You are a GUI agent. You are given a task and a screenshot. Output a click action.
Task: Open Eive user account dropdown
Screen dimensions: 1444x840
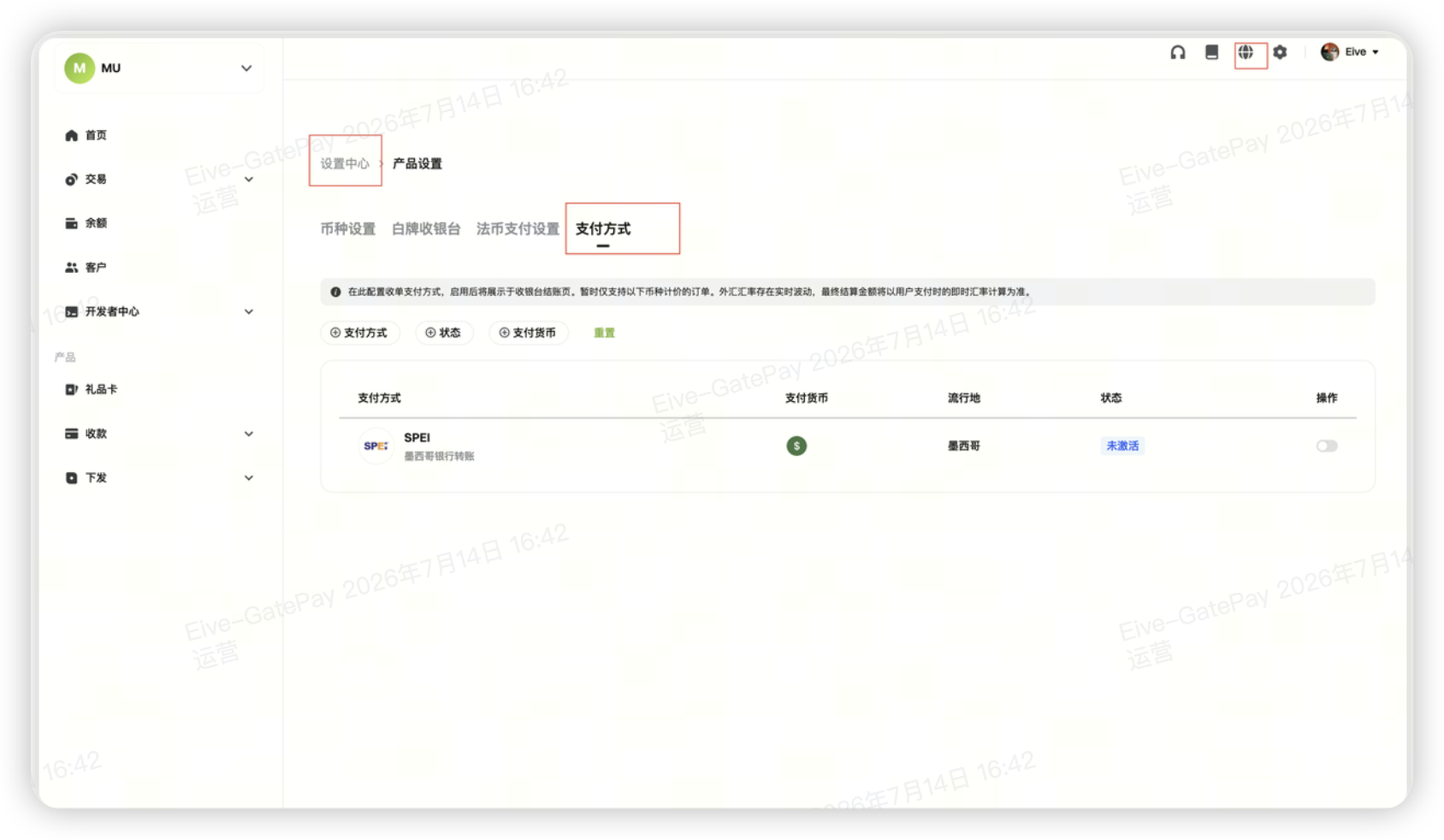[1350, 52]
